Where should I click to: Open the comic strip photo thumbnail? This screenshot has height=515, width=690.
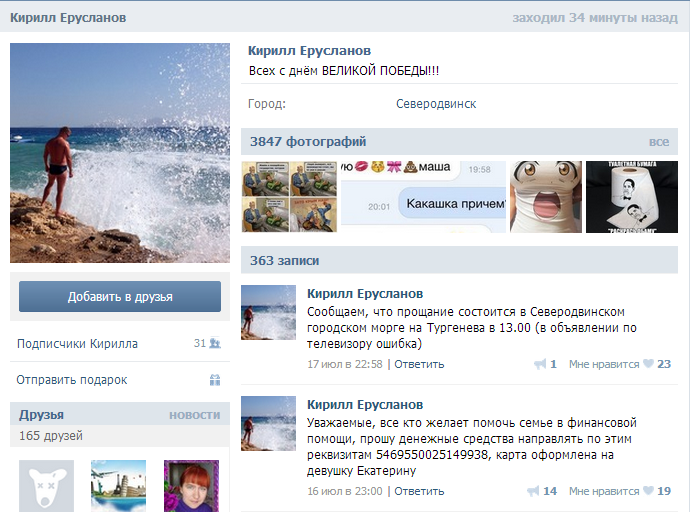point(289,197)
